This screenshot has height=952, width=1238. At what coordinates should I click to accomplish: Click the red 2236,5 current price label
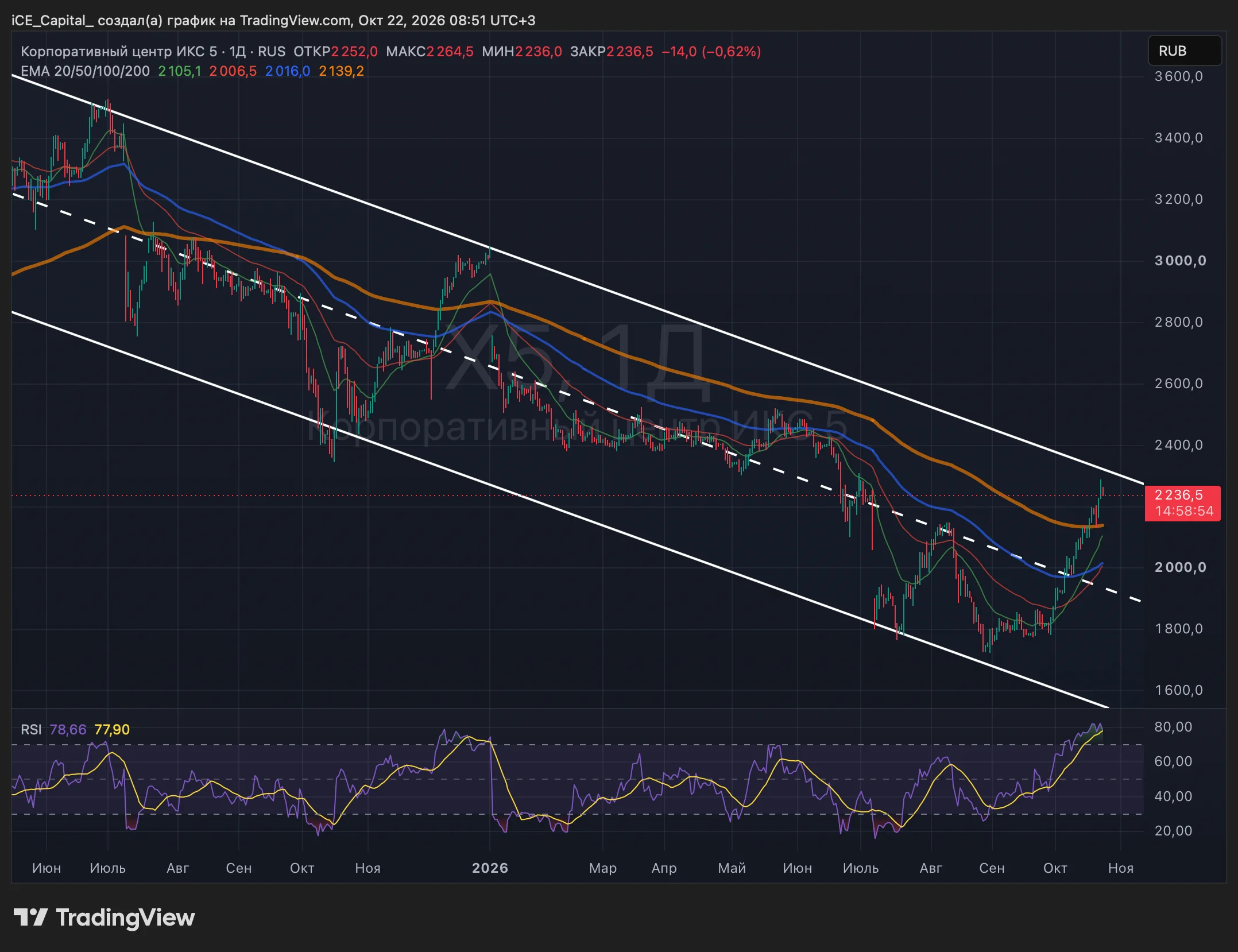(x=1182, y=503)
